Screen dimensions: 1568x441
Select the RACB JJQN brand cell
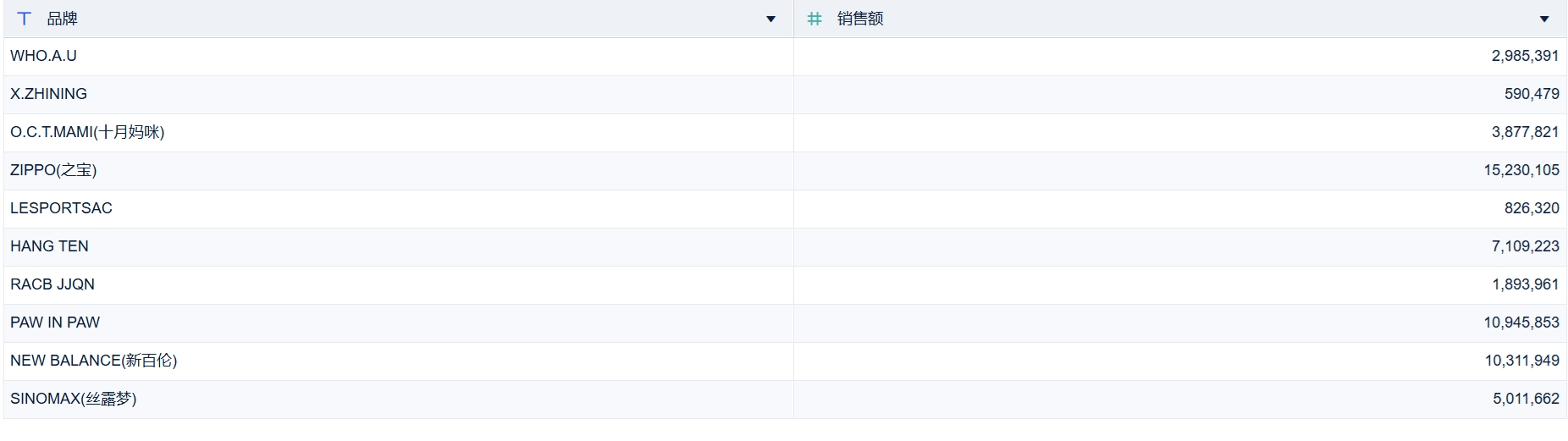(399, 285)
